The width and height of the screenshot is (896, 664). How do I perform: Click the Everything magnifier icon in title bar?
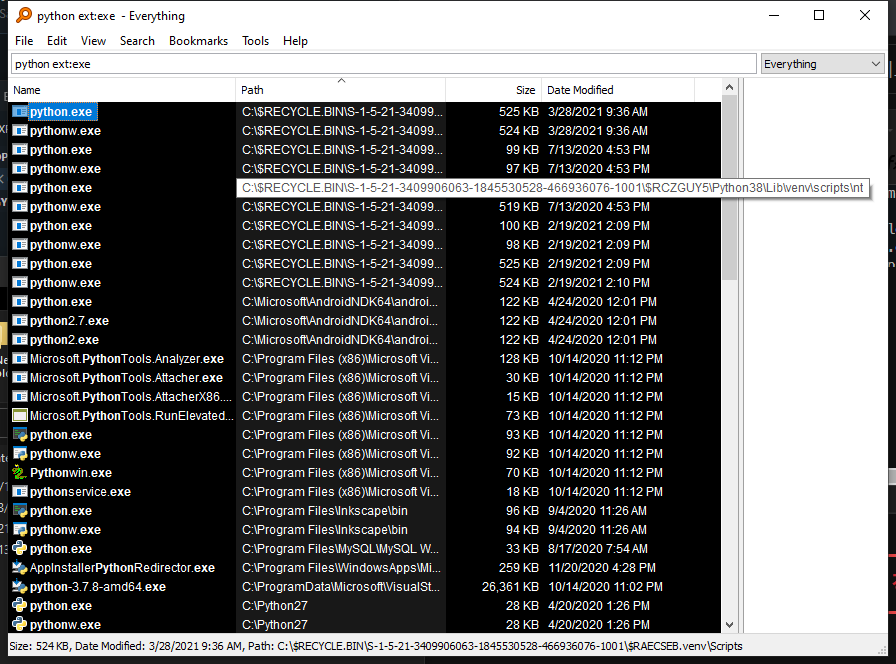(24, 15)
